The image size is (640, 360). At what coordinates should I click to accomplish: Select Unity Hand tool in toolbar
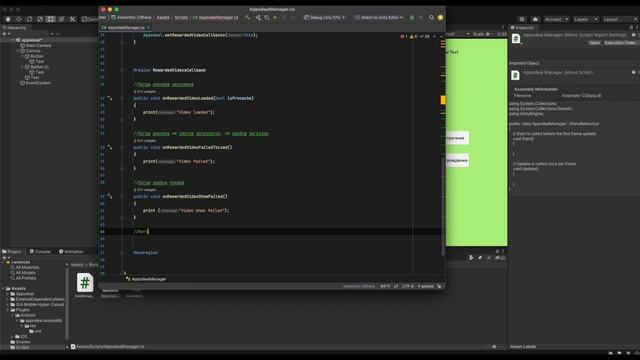click(x=8, y=19)
